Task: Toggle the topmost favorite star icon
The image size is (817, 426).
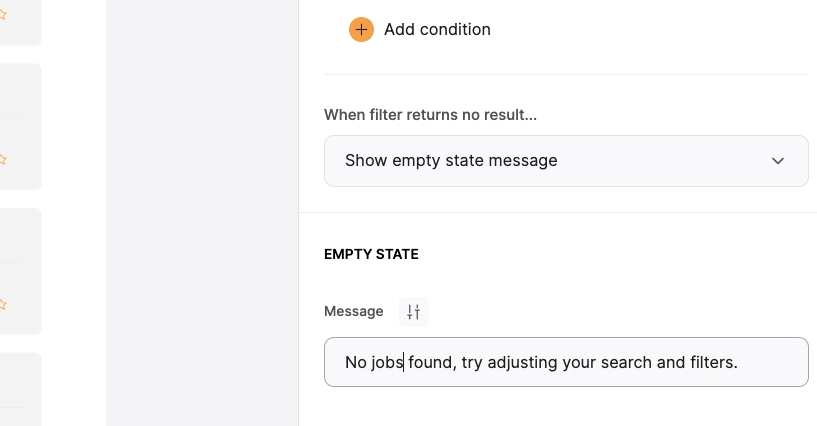Action: 3,15
